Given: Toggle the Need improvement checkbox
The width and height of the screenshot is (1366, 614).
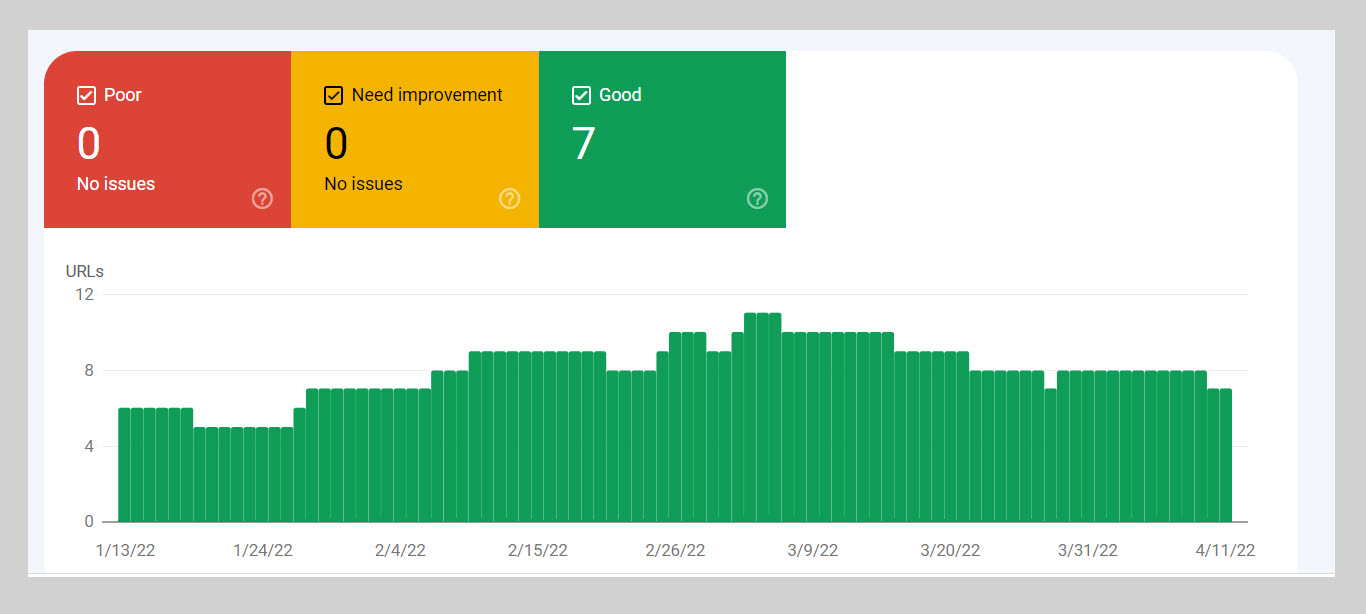Looking at the screenshot, I should [x=334, y=96].
